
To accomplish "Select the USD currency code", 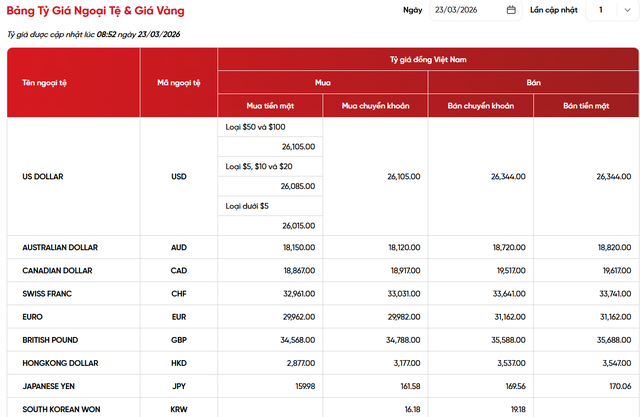I will click(179, 177).
